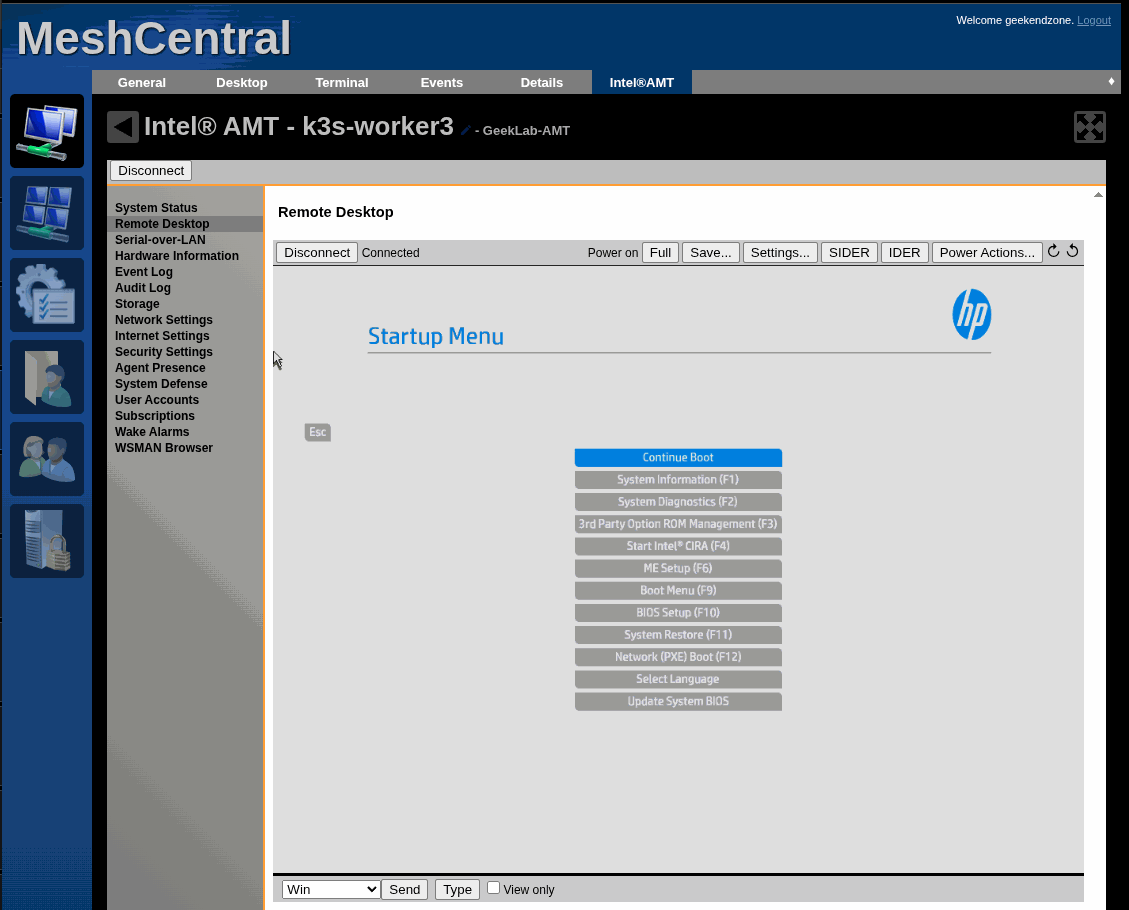This screenshot has height=910, width=1129.
Task: Open the multi-desktop monitors sidebar icon
Action: point(47,213)
